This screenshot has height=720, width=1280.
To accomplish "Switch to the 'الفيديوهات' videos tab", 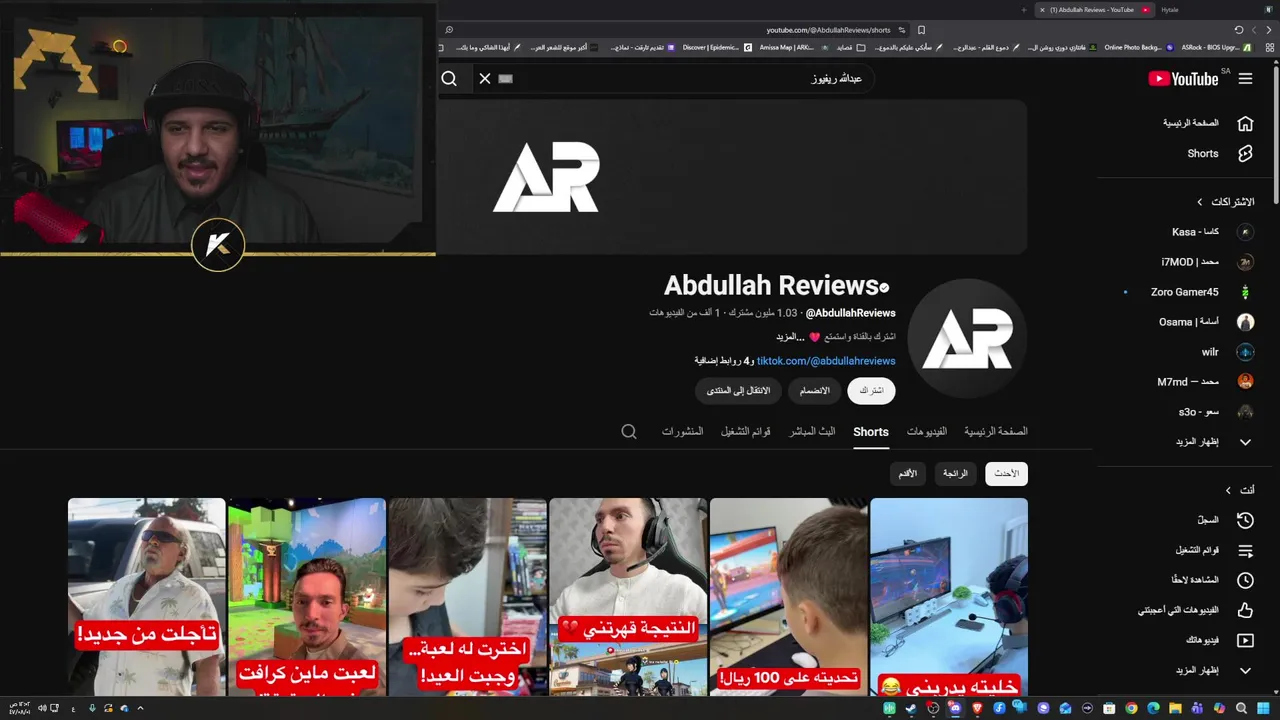I will click(927, 432).
